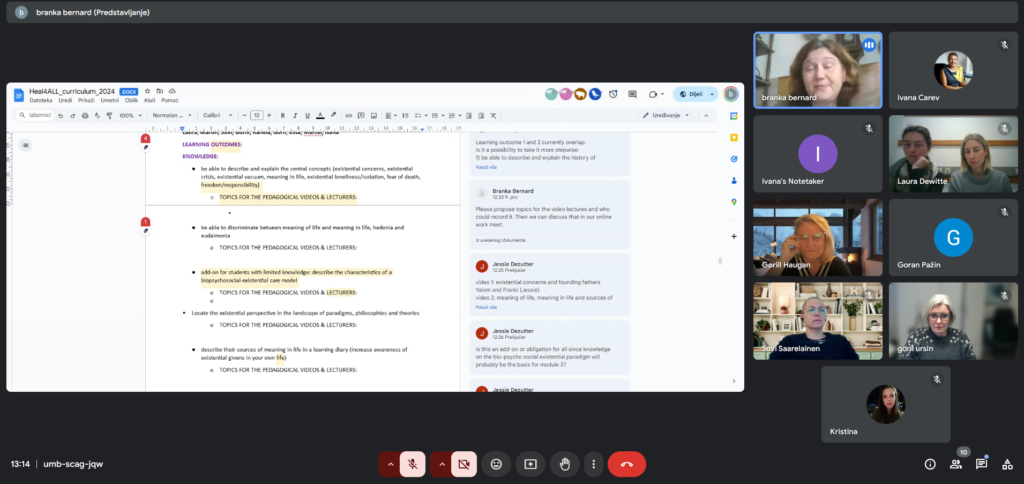Expand video settings chevron beside camera
Viewport: 1024px width, 484px height.
point(441,464)
